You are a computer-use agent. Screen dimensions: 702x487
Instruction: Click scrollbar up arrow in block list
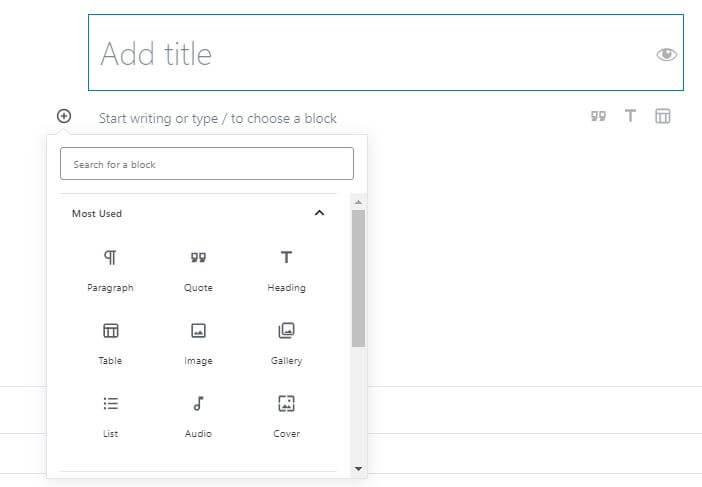coord(358,202)
